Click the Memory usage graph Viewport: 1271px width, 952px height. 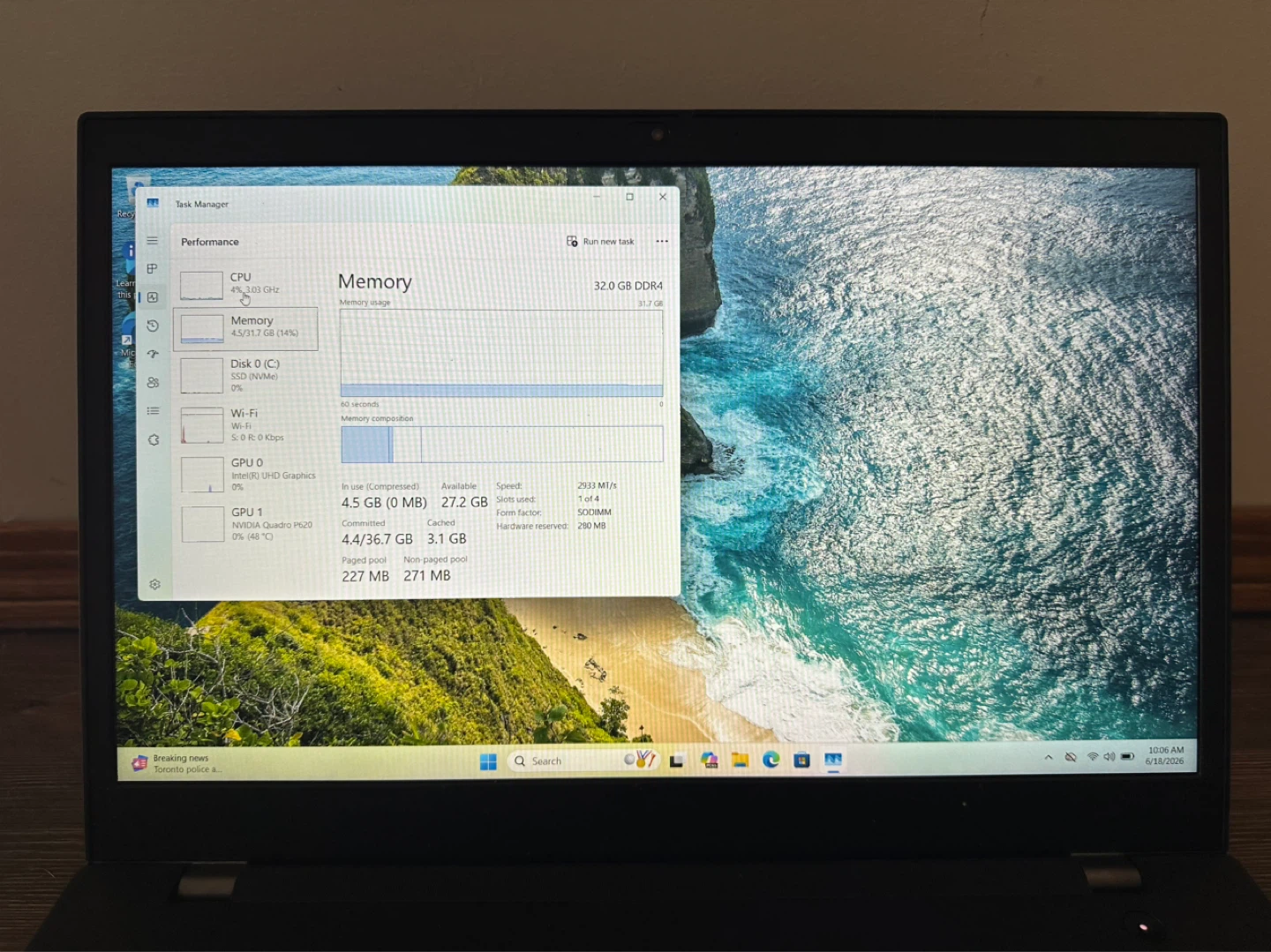click(501, 353)
